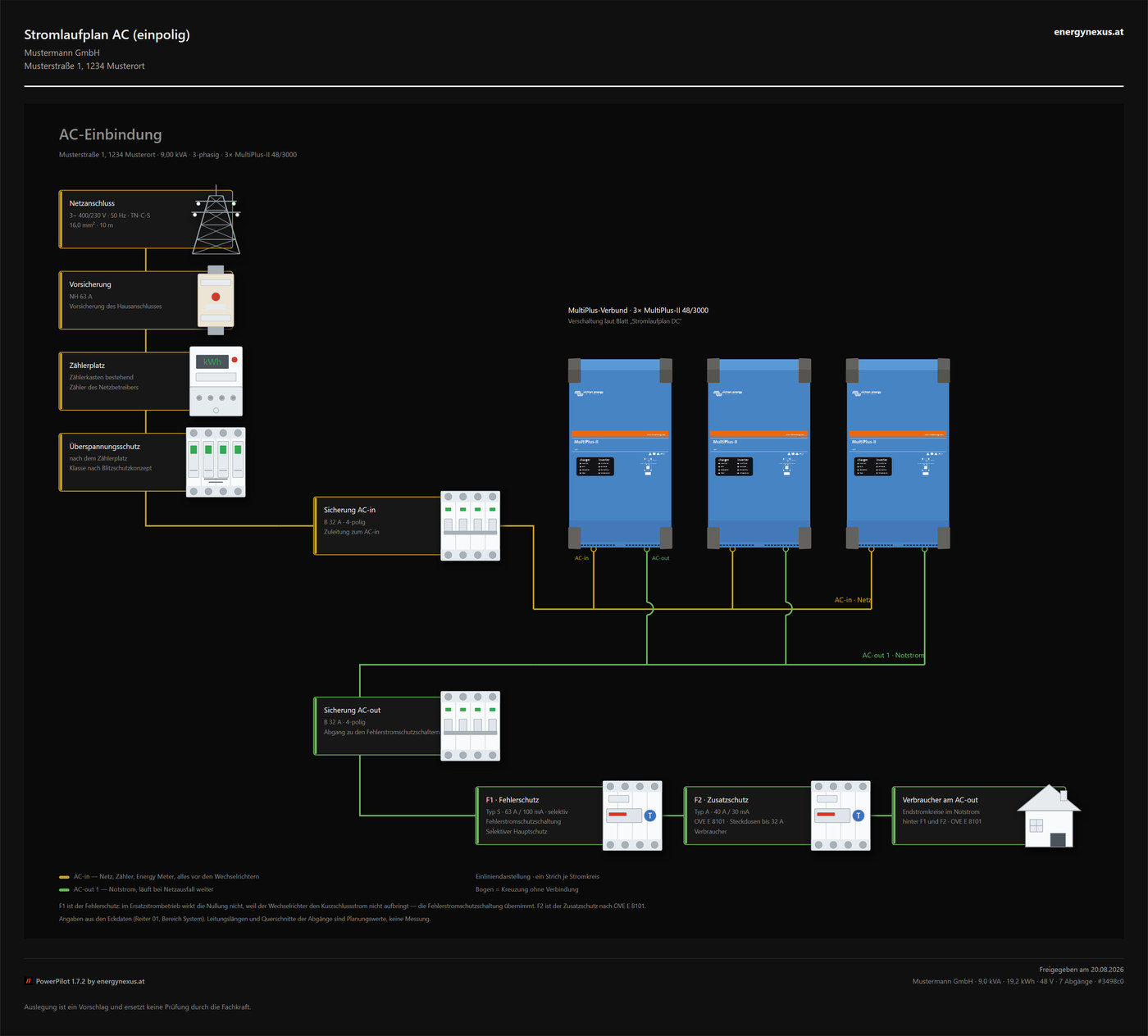Click the 'AC-out 1 · Notstrom' line label
The image size is (1148, 1036).
[893, 655]
